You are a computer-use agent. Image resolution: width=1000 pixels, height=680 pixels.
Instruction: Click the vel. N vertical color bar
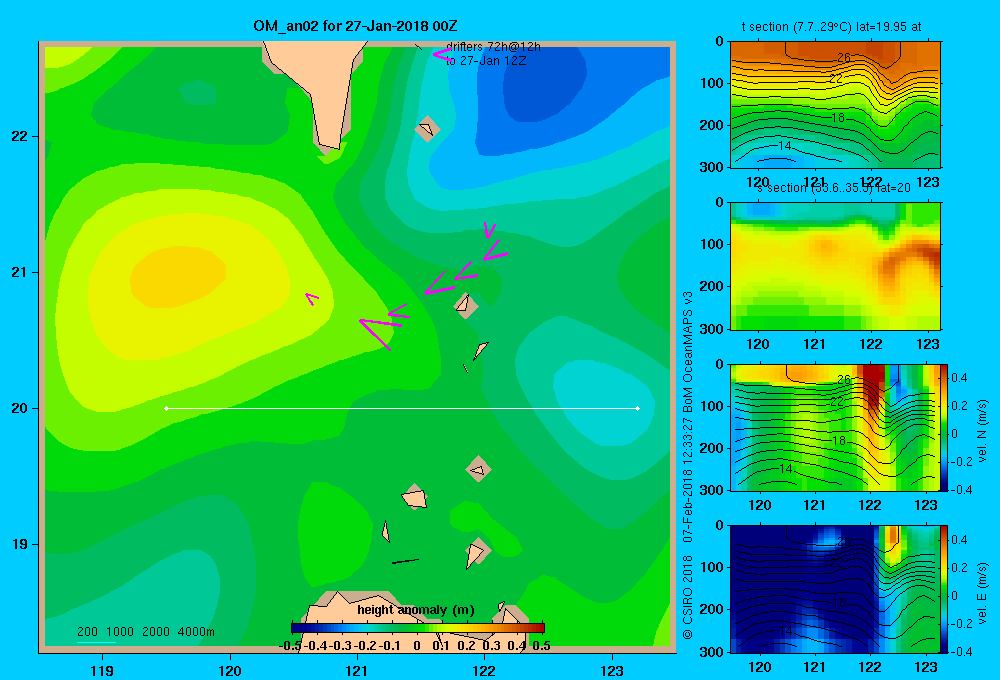[945, 427]
